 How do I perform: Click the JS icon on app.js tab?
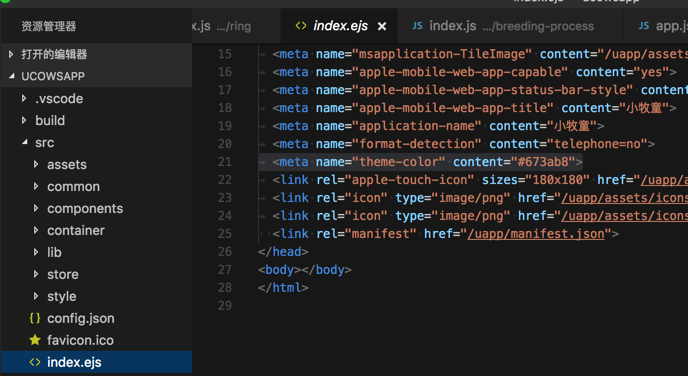tap(644, 26)
